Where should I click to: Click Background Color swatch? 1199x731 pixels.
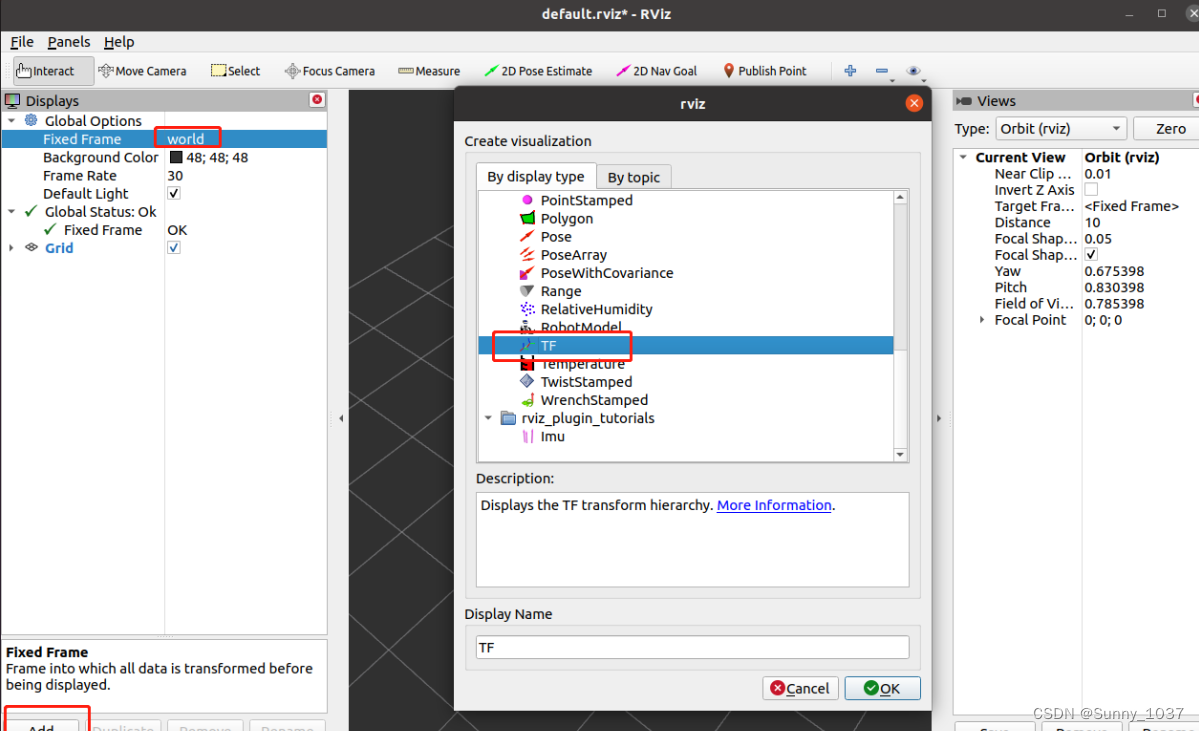click(x=176, y=158)
